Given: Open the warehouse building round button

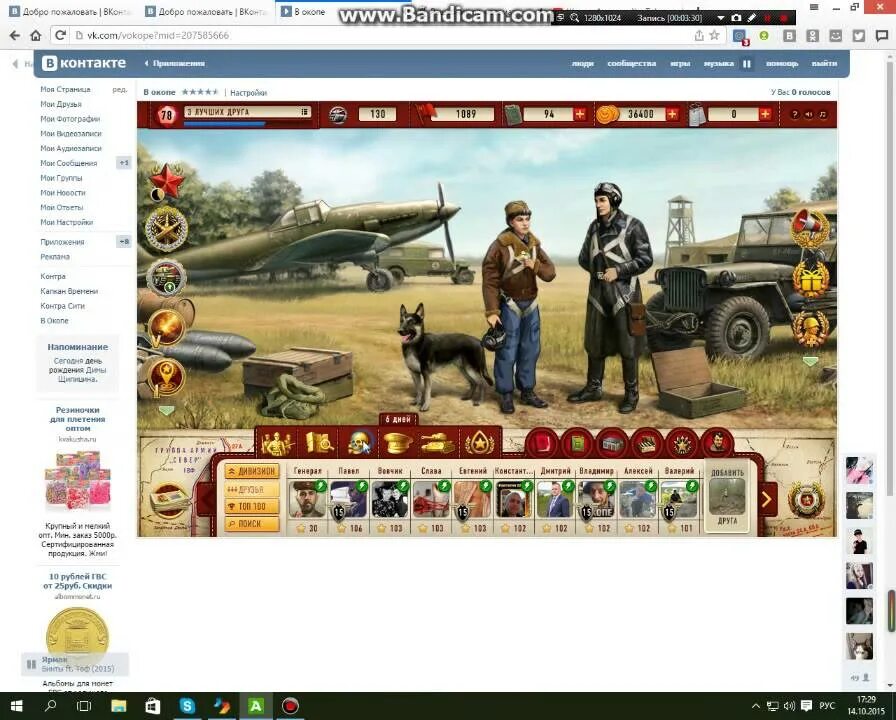Looking at the screenshot, I should [x=613, y=443].
